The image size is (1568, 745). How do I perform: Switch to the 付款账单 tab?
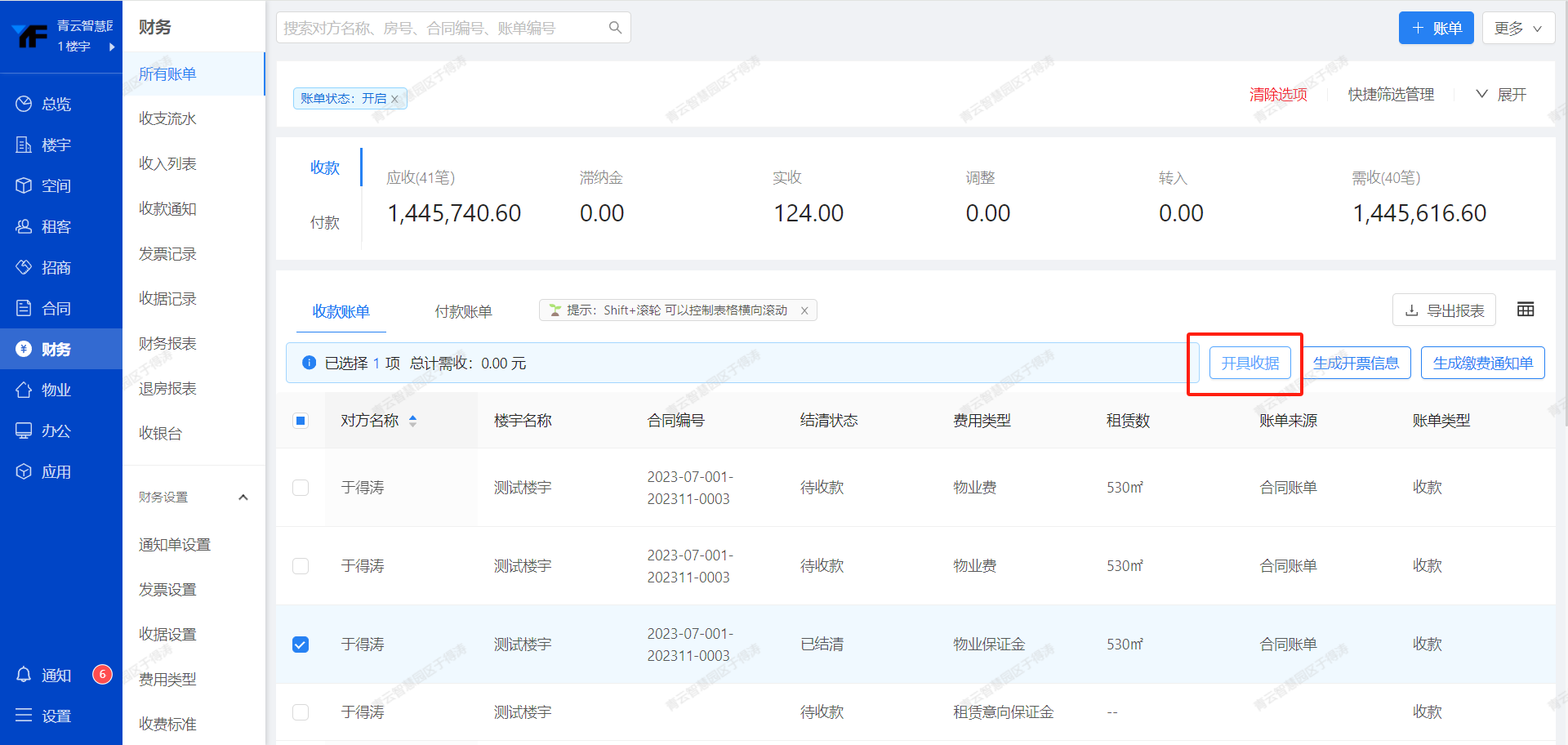[x=463, y=311]
